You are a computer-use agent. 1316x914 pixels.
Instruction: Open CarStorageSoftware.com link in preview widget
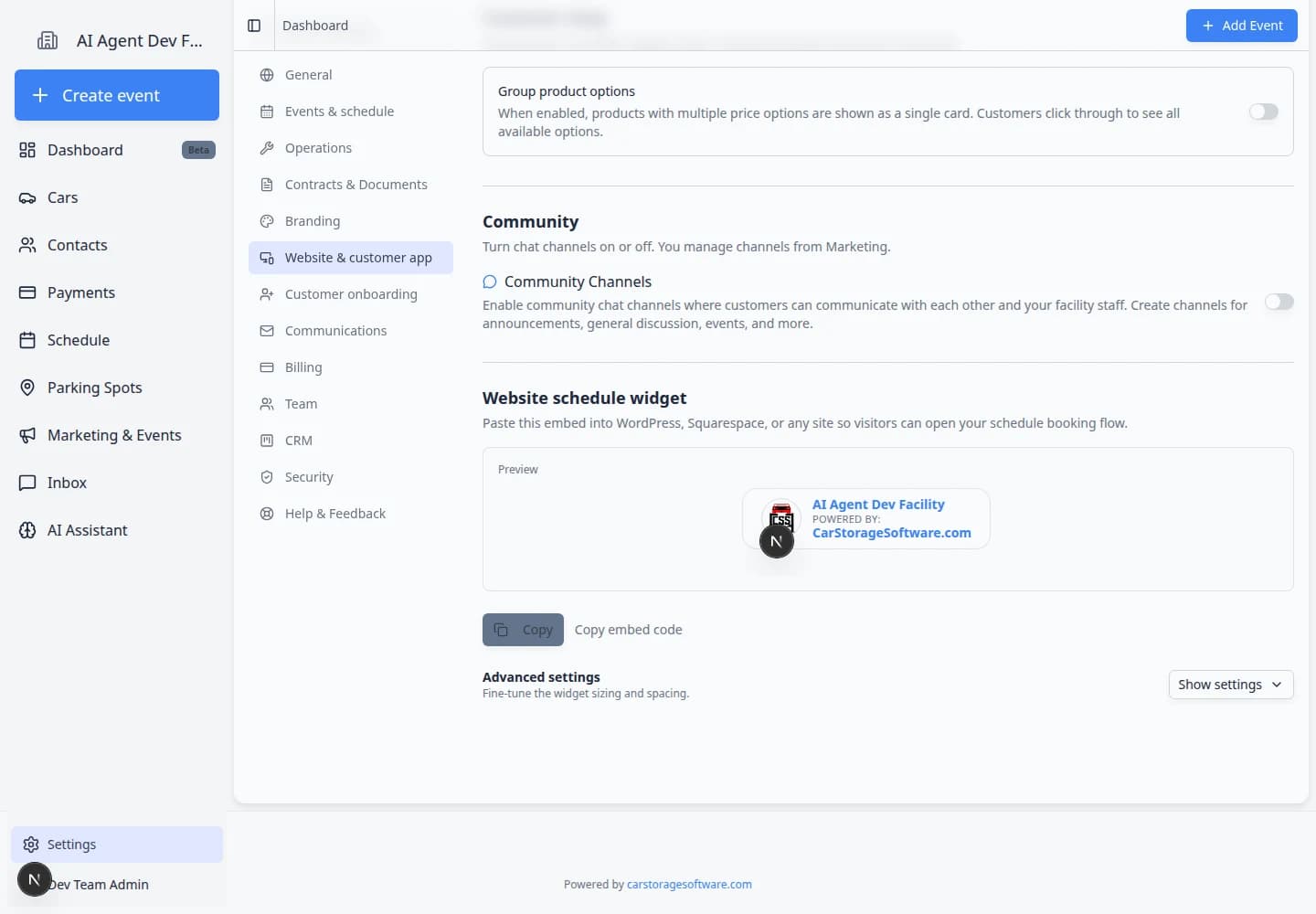click(892, 533)
